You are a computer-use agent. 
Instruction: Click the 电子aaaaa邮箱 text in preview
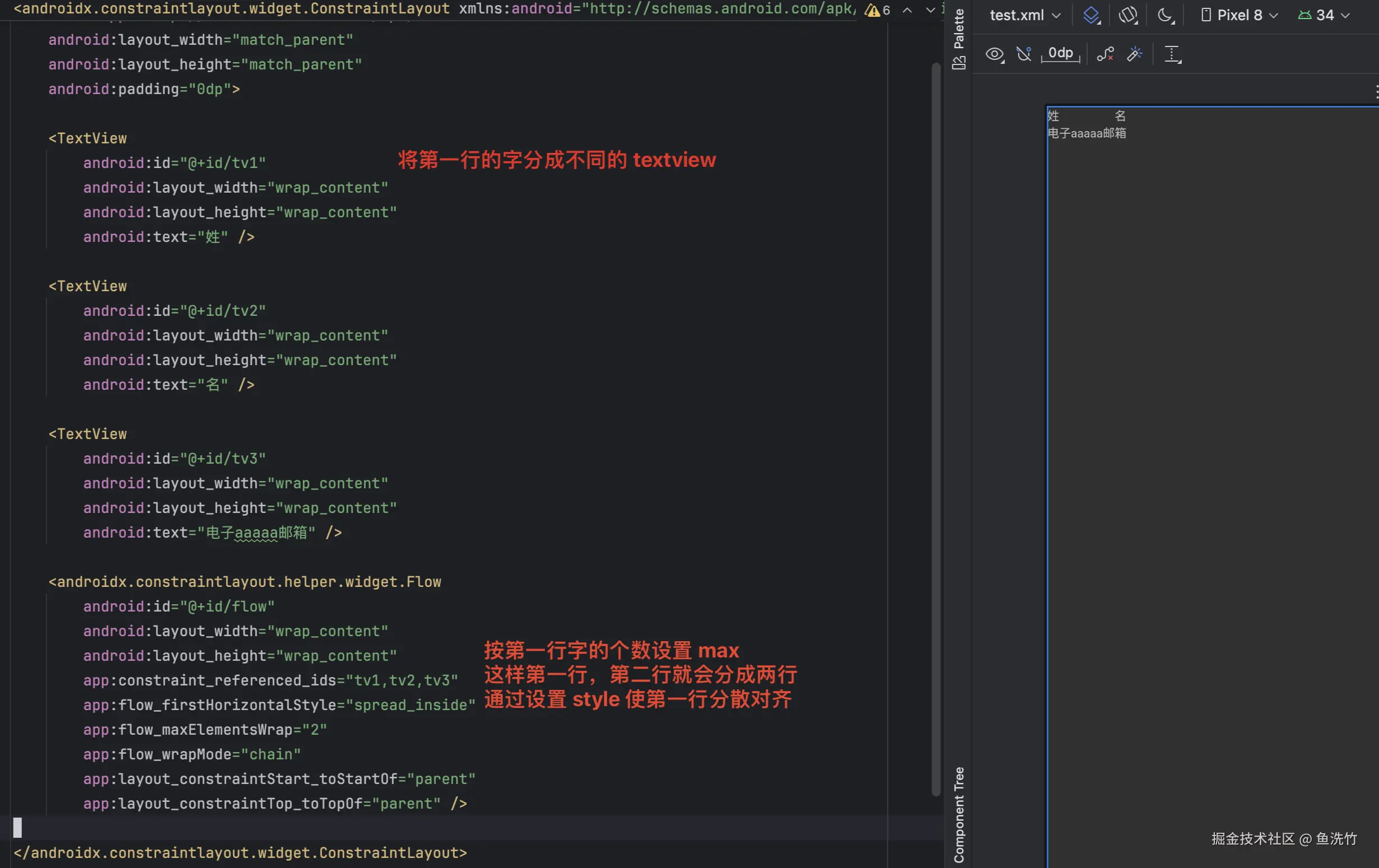click(x=1087, y=133)
